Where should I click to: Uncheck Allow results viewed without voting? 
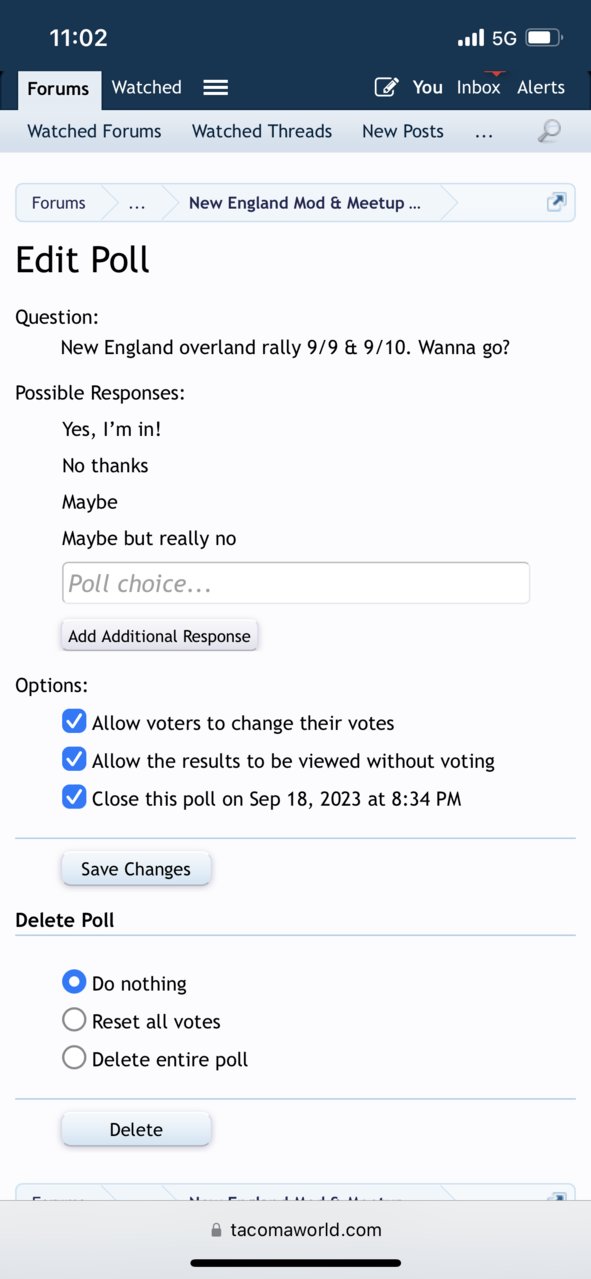click(74, 759)
